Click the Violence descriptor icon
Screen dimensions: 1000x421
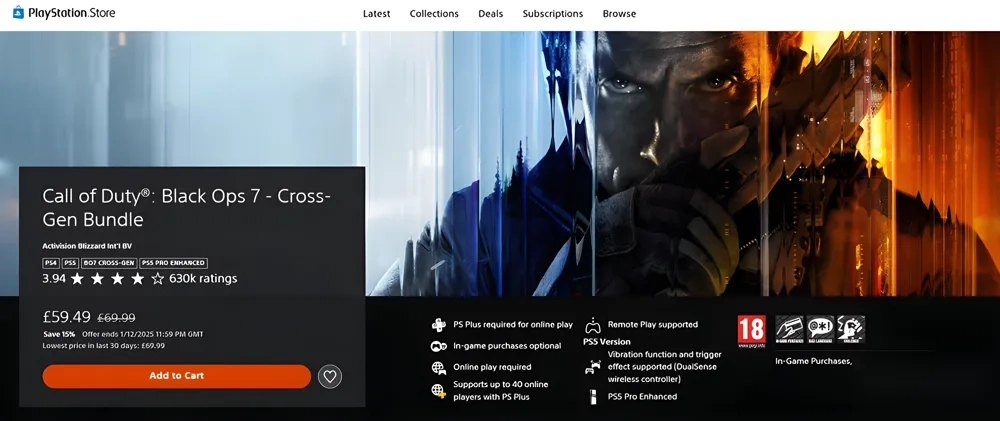(x=852, y=330)
